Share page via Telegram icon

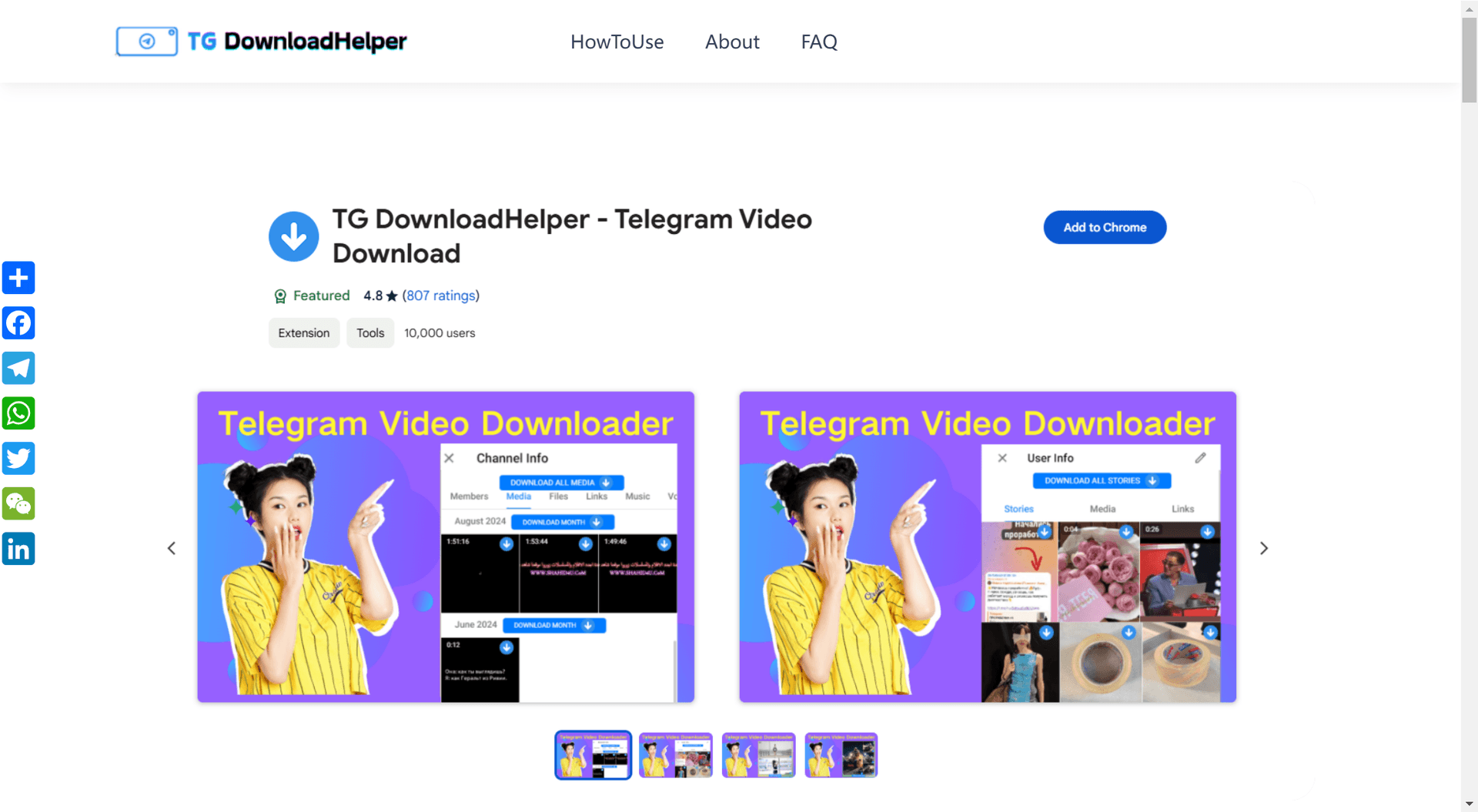tap(18, 368)
